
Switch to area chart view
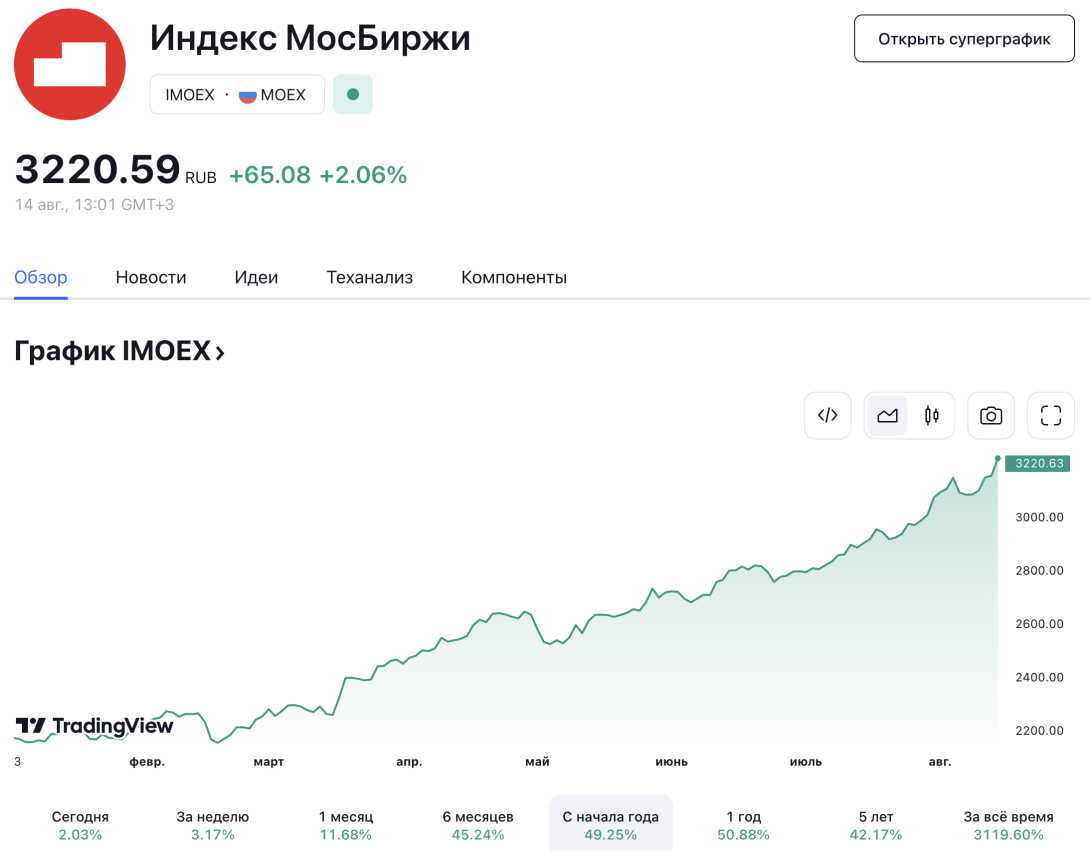point(887,416)
